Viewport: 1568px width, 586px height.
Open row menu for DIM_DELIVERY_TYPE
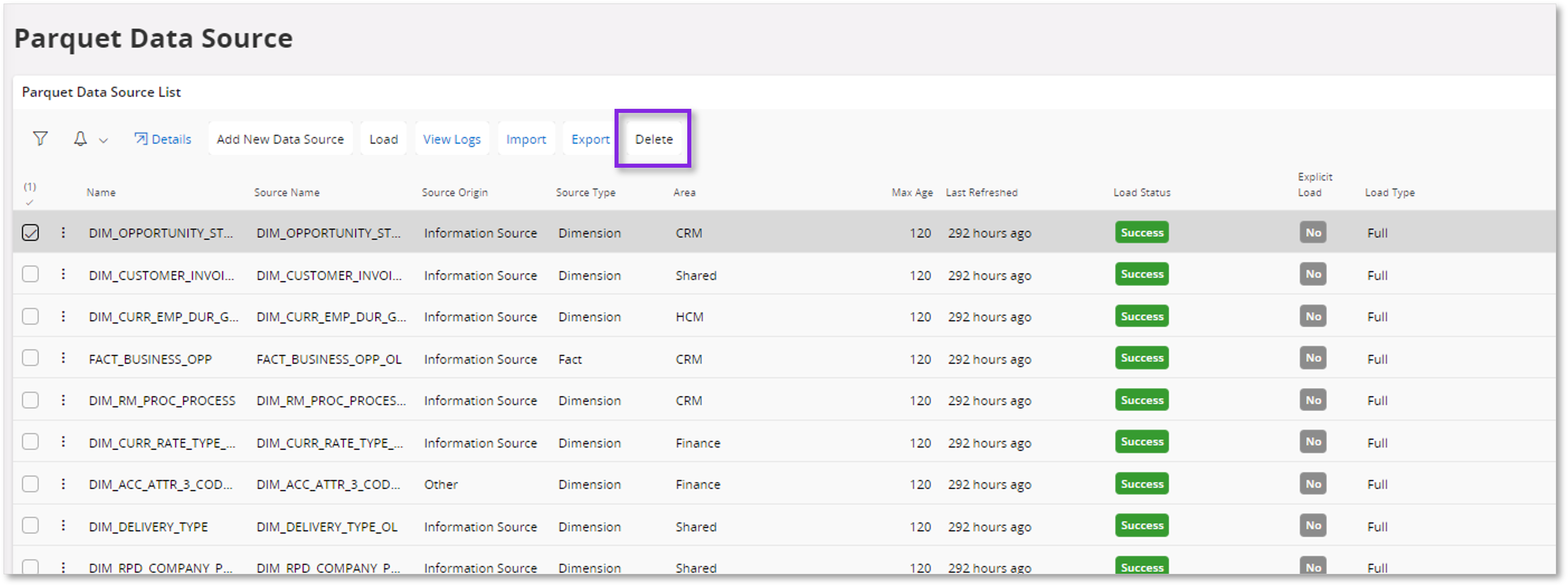(x=64, y=526)
